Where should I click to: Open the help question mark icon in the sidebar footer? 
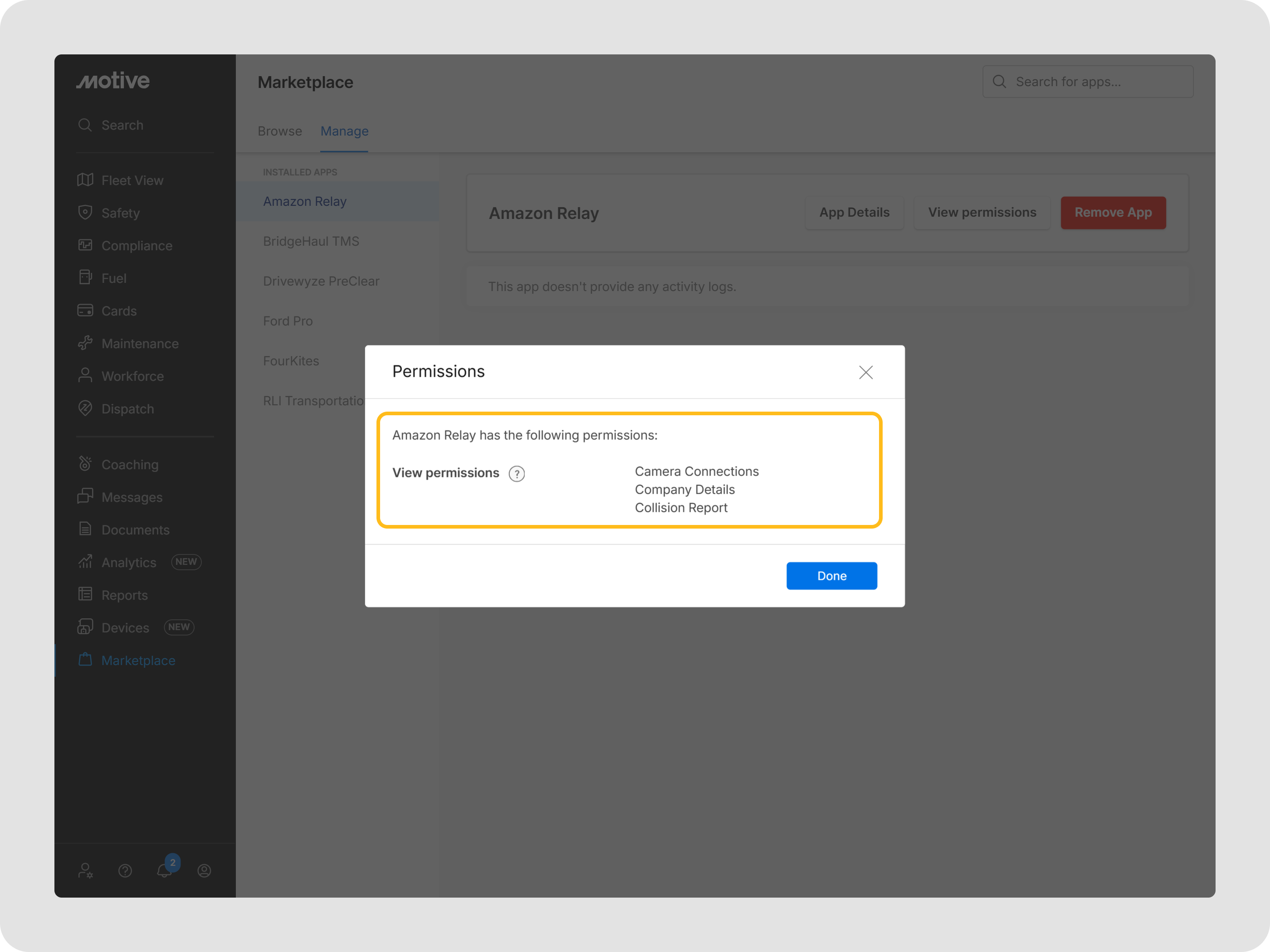[x=125, y=870]
